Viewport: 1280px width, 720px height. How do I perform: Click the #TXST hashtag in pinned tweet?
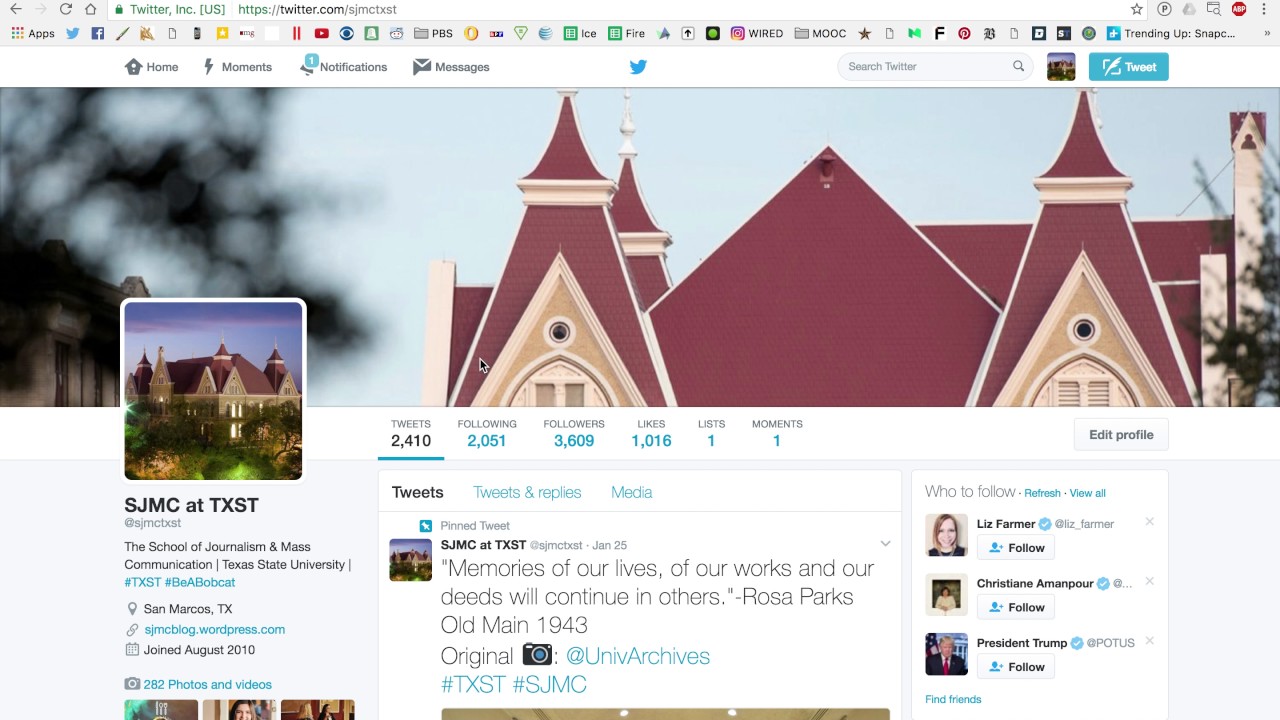[473, 684]
